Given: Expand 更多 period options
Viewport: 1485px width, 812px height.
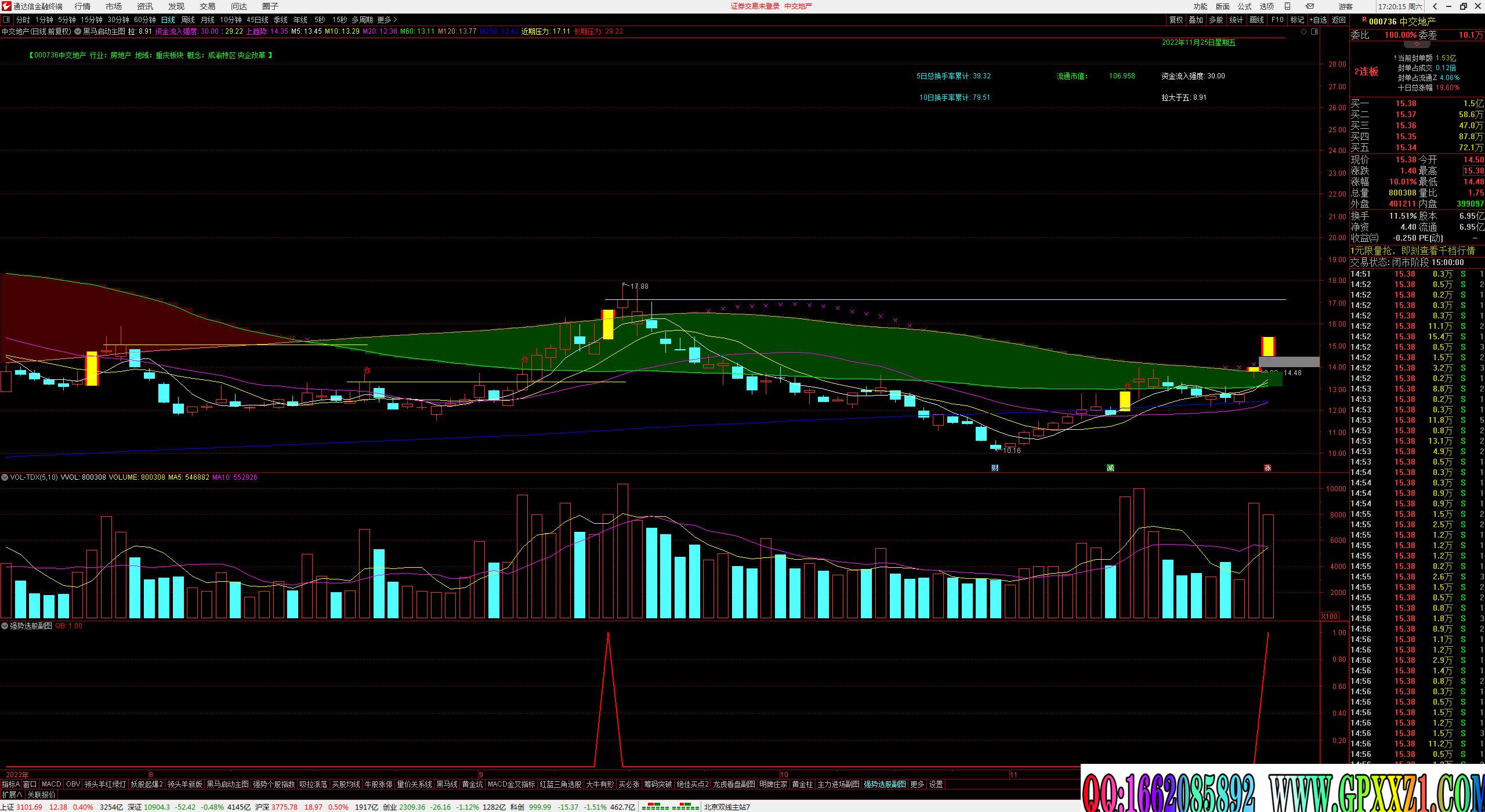Looking at the screenshot, I should tap(387, 20).
